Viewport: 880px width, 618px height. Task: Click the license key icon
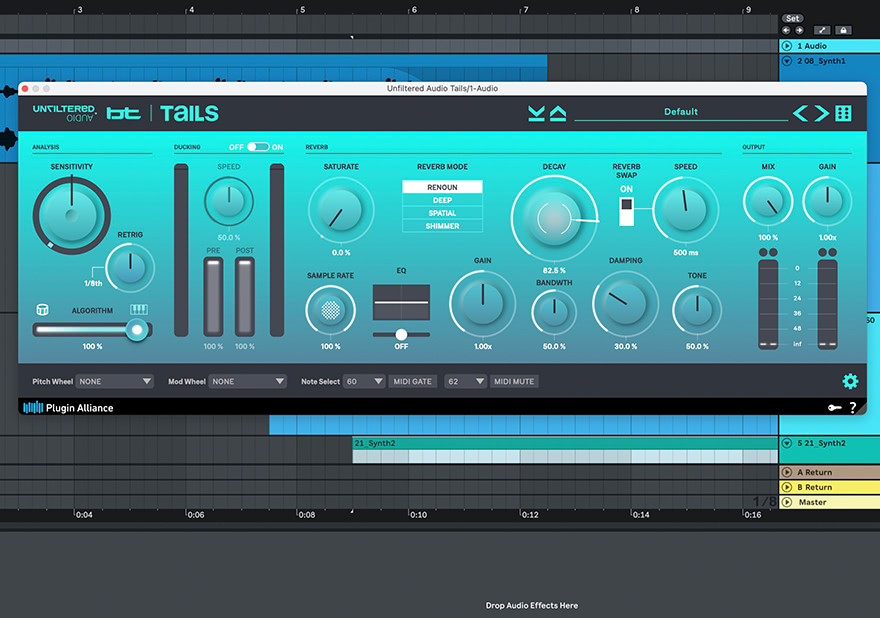(x=835, y=408)
